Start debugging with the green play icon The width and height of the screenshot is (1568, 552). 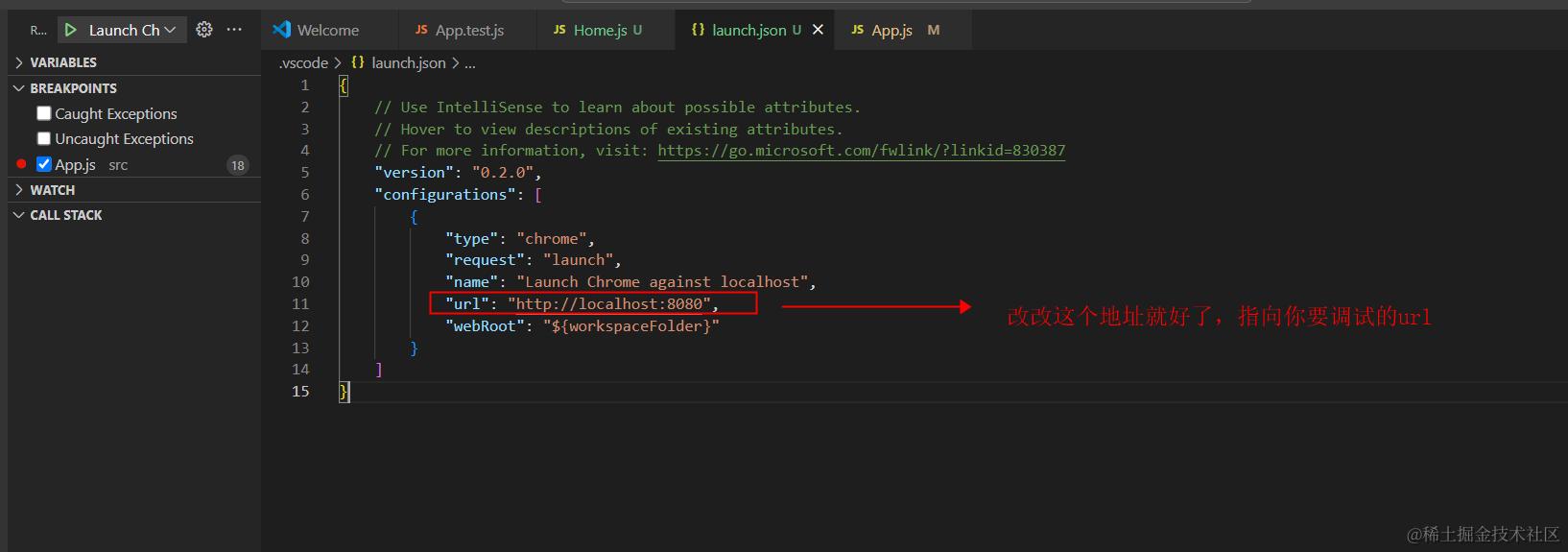[70, 30]
